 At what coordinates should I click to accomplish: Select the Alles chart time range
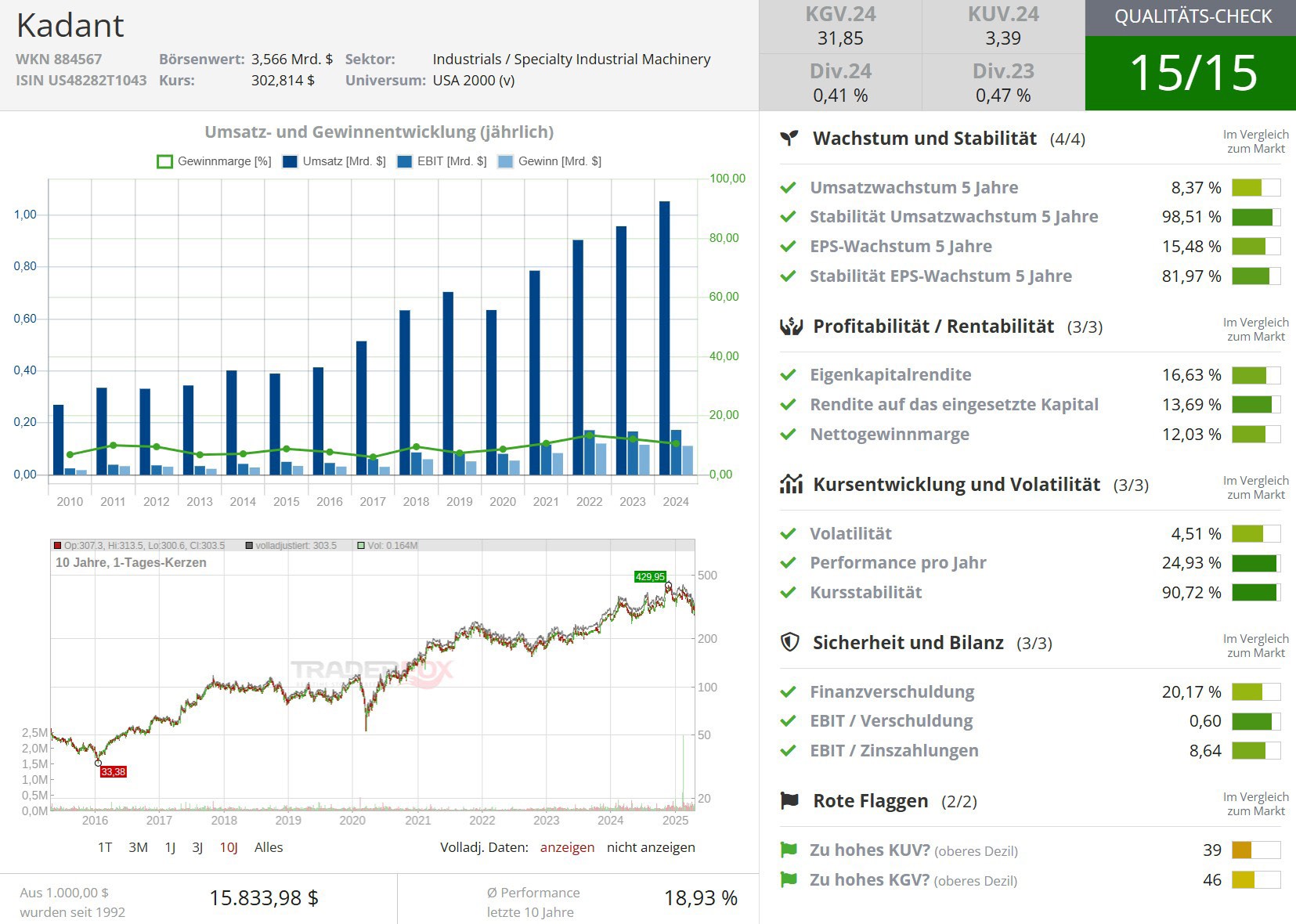[x=269, y=847]
